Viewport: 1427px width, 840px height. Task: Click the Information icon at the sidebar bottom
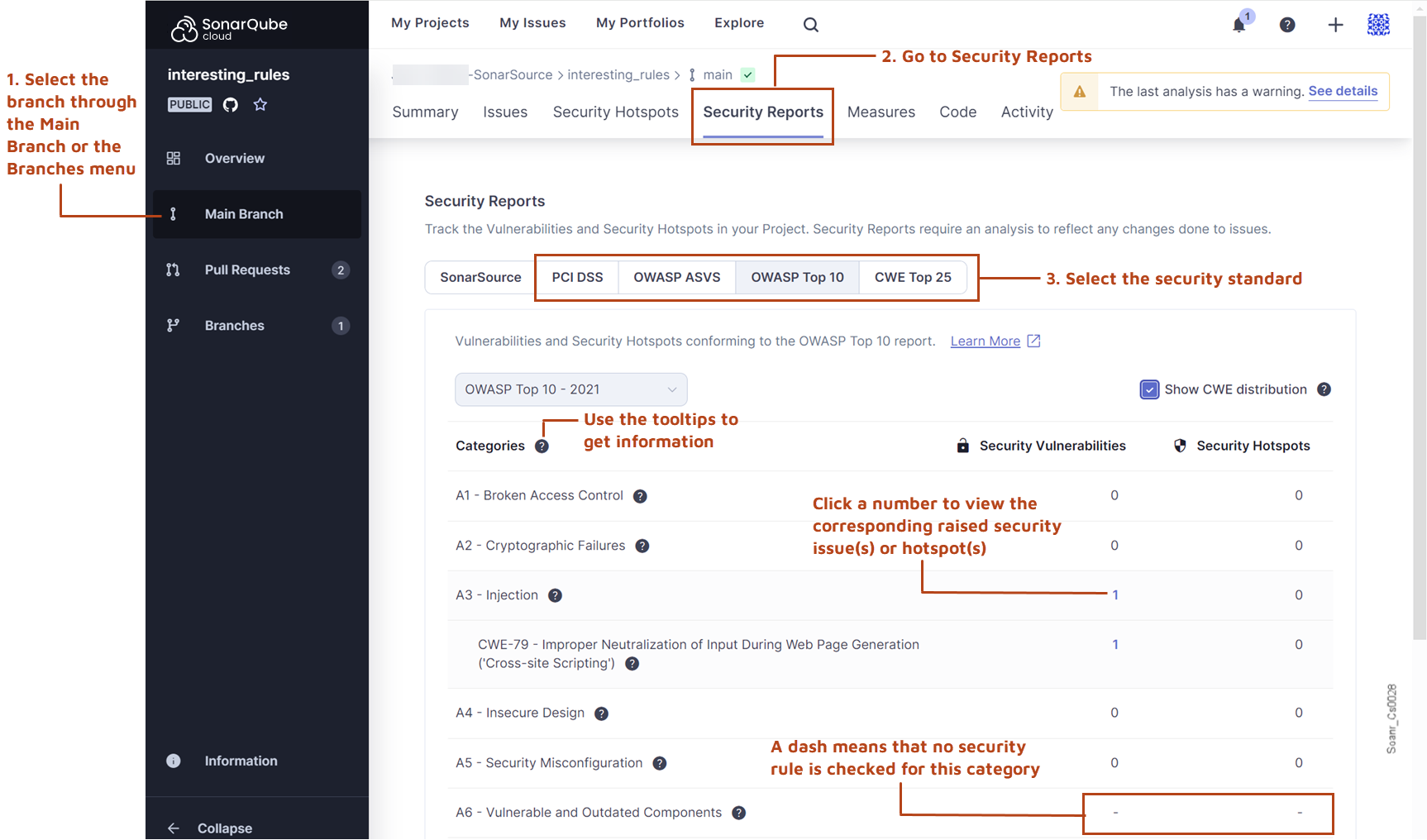174,760
